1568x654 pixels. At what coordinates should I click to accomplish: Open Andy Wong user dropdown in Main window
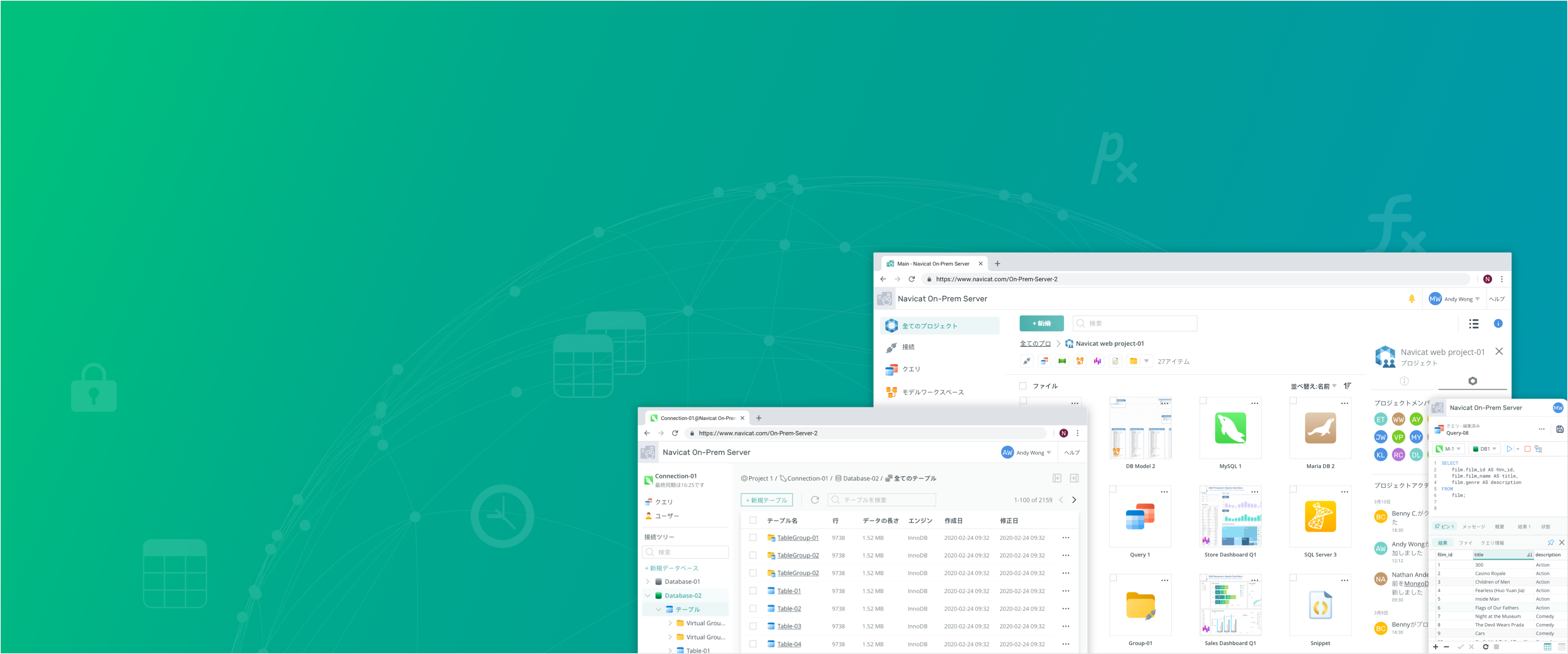(1454, 299)
